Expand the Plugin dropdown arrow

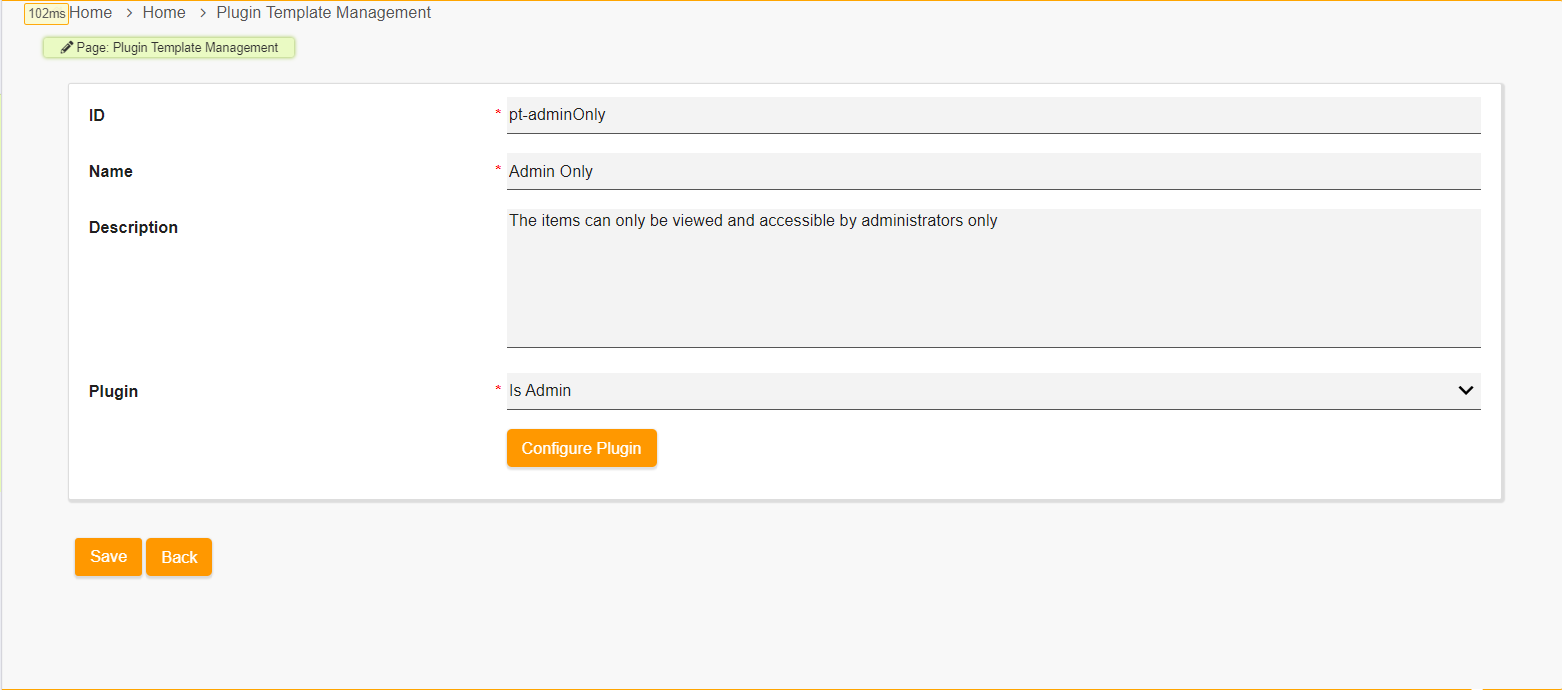coord(1465,391)
